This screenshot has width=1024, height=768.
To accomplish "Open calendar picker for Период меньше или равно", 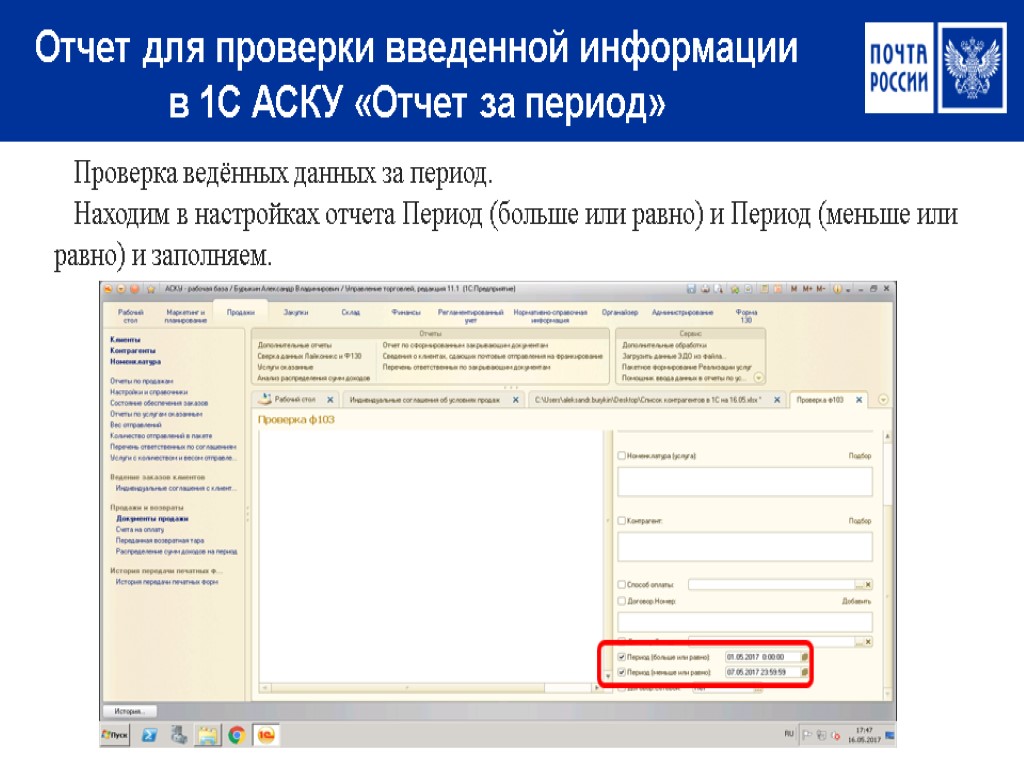I will (805, 672).
